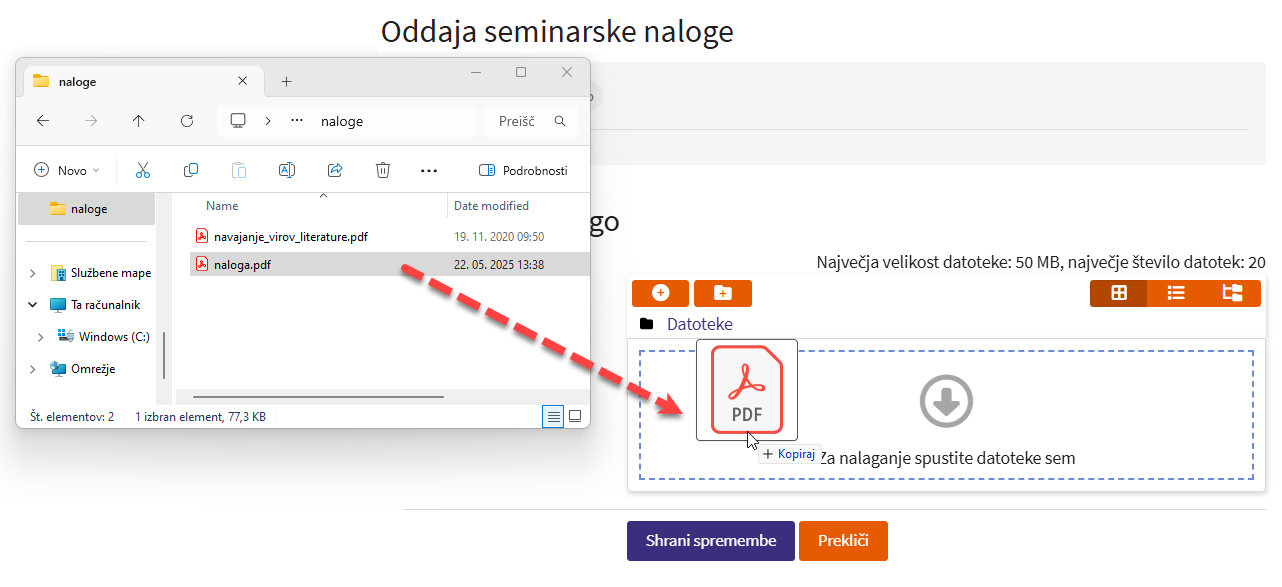Click the create folder icon button

point(722,293)
